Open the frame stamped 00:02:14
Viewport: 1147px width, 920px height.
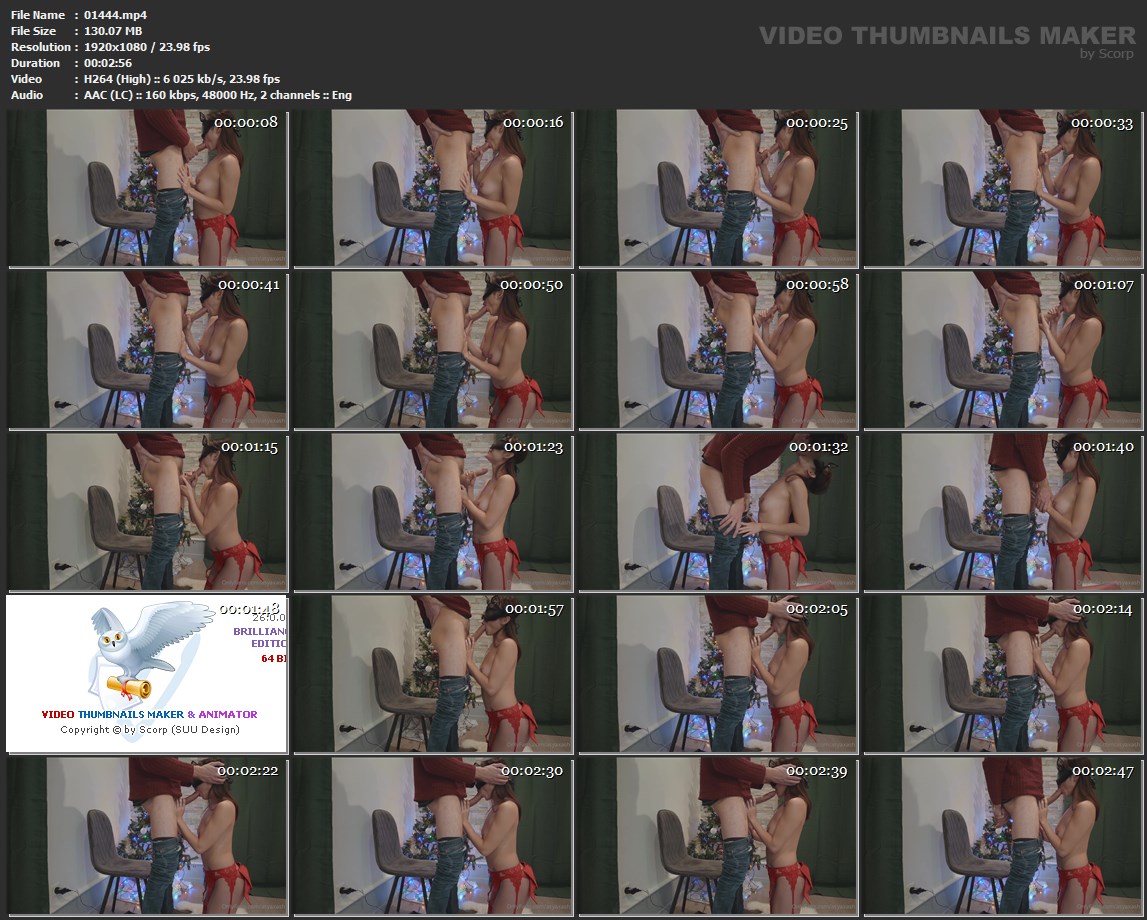point(1002,674)
